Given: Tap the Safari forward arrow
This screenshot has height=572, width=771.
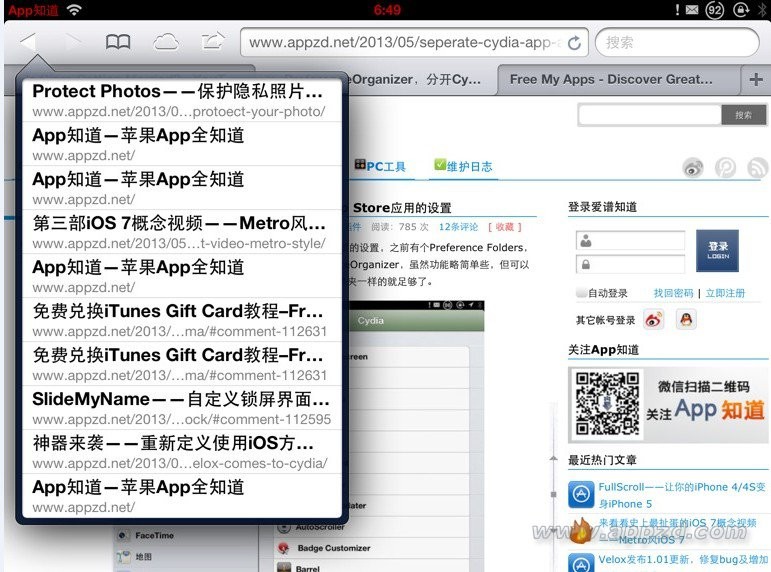Looking at the screenshot, I should [73, 42].
